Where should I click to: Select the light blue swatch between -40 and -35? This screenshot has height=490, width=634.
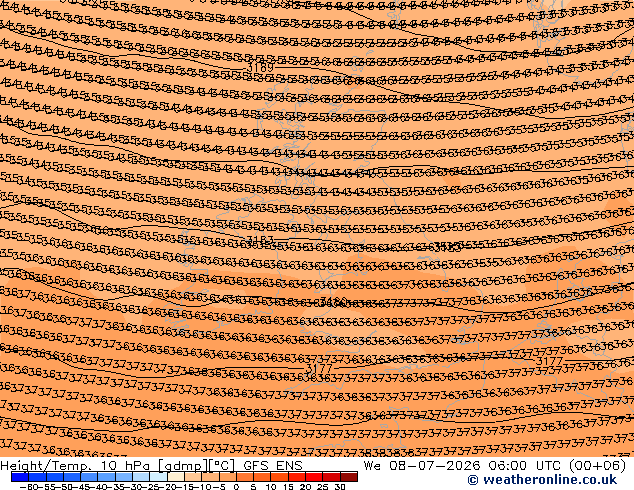tap(106, 477)
